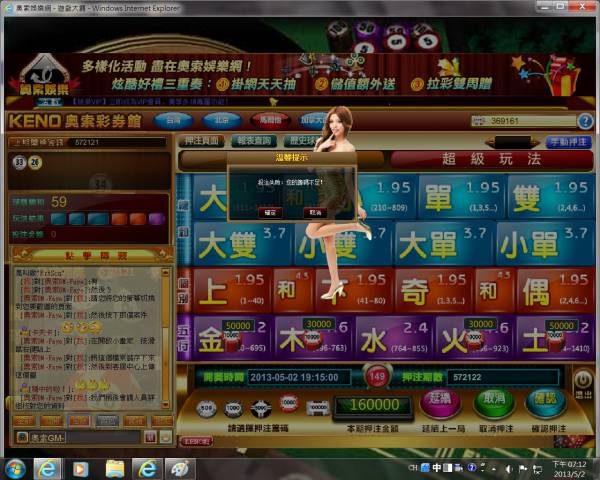The width and height of the screenshot is (600, 480).
Task: Select the rectangular 100000 plaque chip
Action: point(318,408)
